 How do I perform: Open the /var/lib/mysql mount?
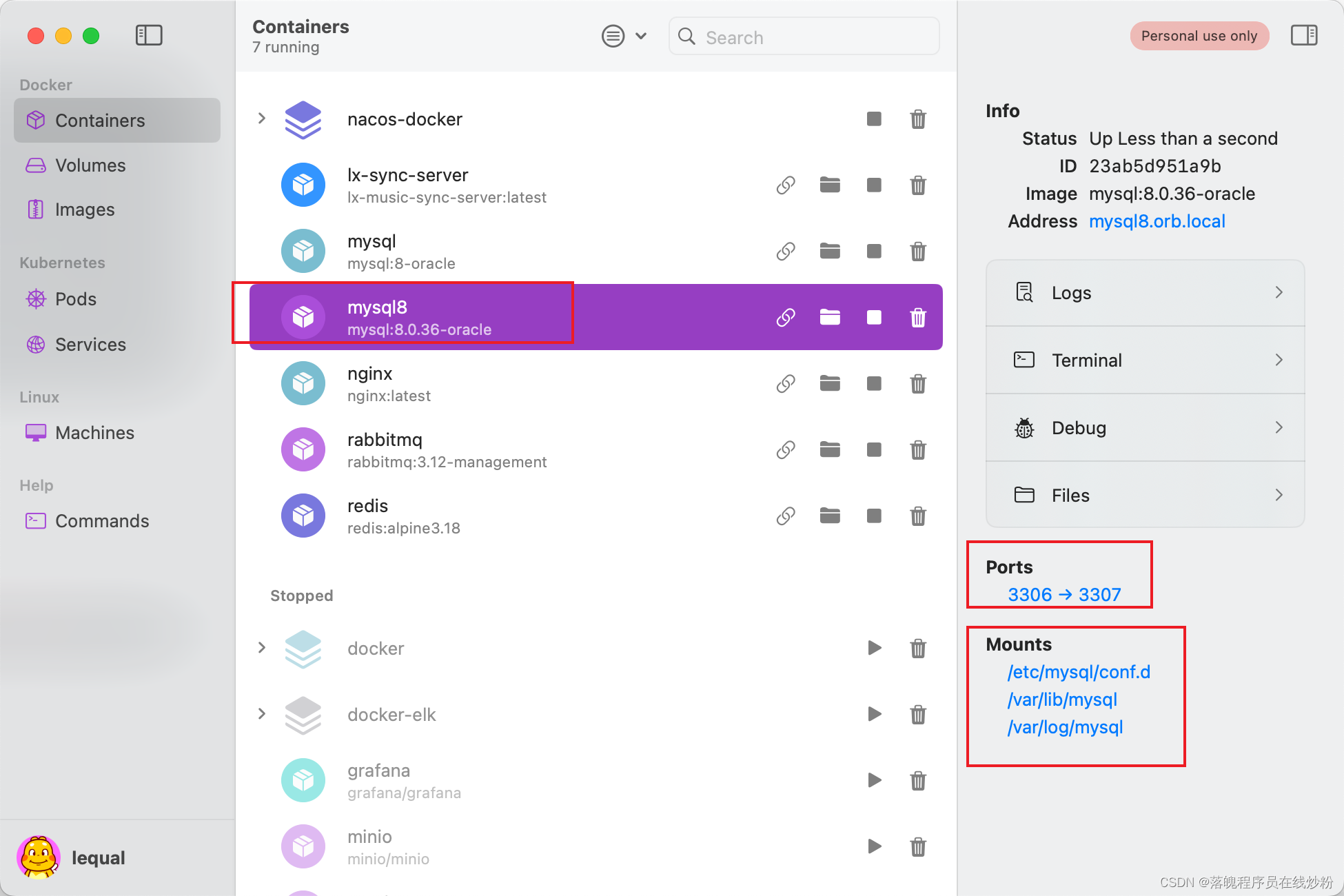coord(1062,700)
